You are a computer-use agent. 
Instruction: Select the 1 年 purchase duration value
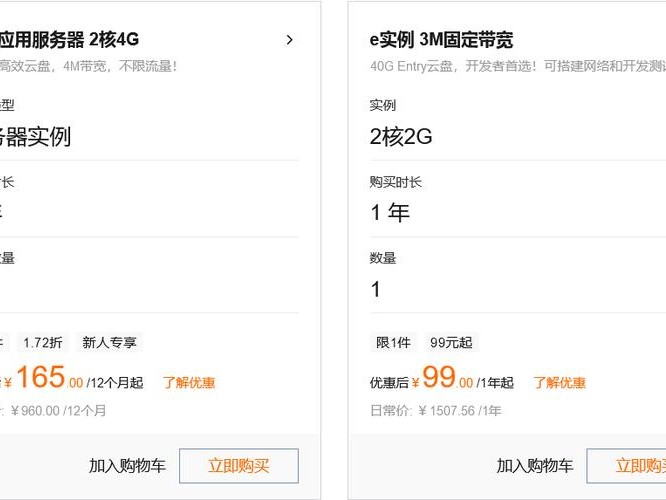click(x=390, y=212)
